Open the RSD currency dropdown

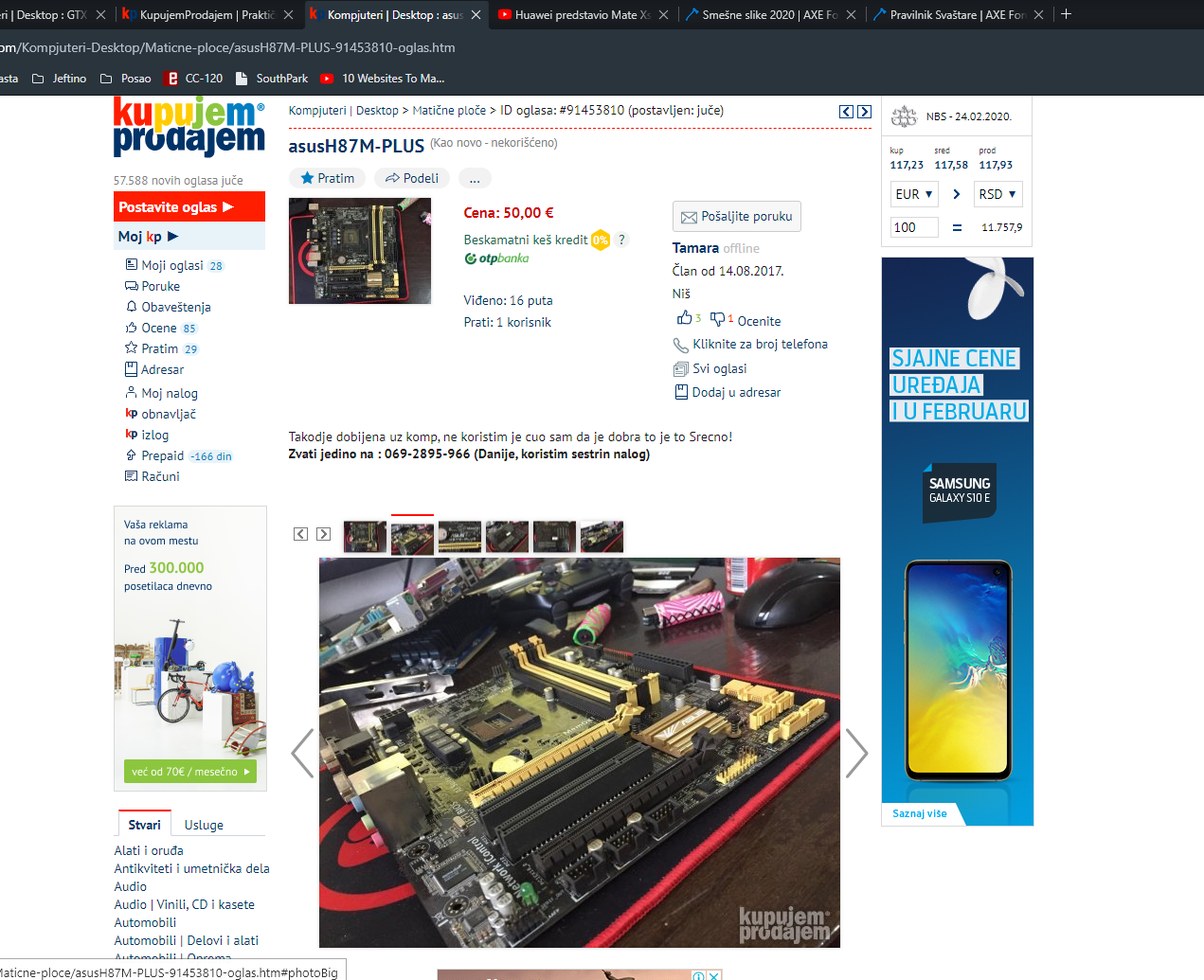click(997, 194)
